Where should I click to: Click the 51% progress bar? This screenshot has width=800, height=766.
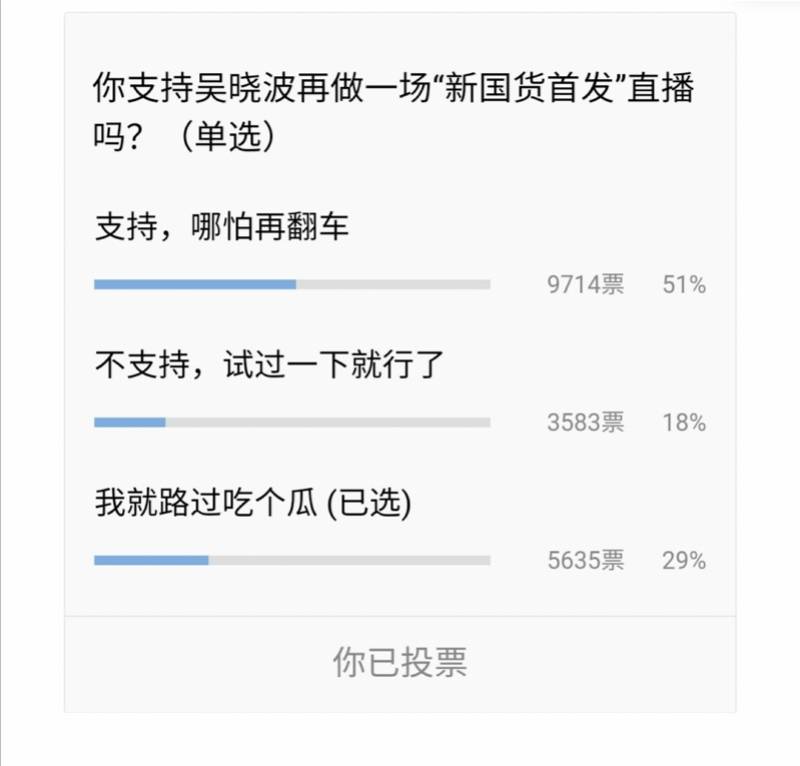click(x=292, y=284)
